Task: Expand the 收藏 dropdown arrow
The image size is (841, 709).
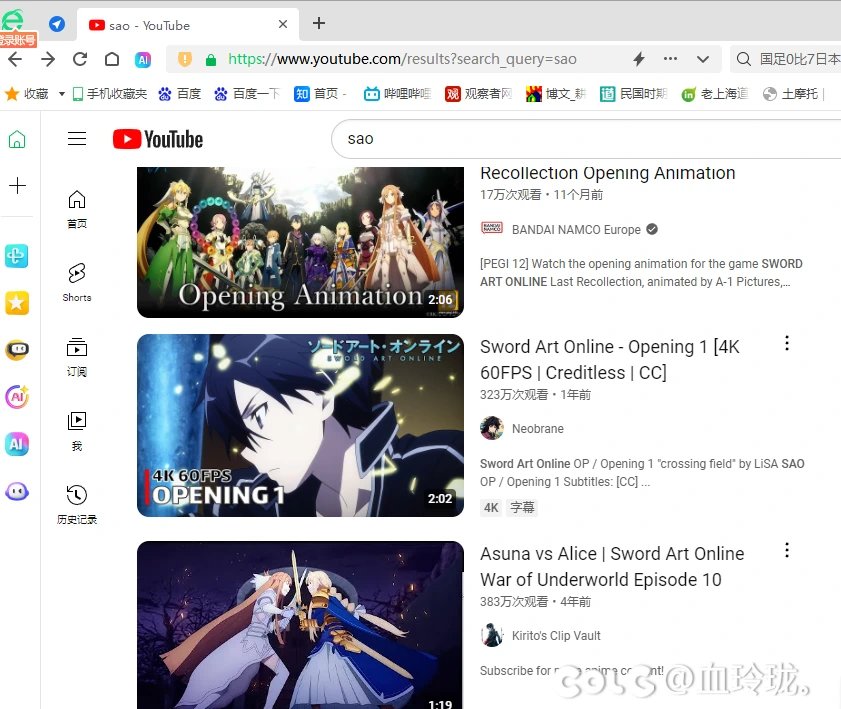Action: click(62, 94)
